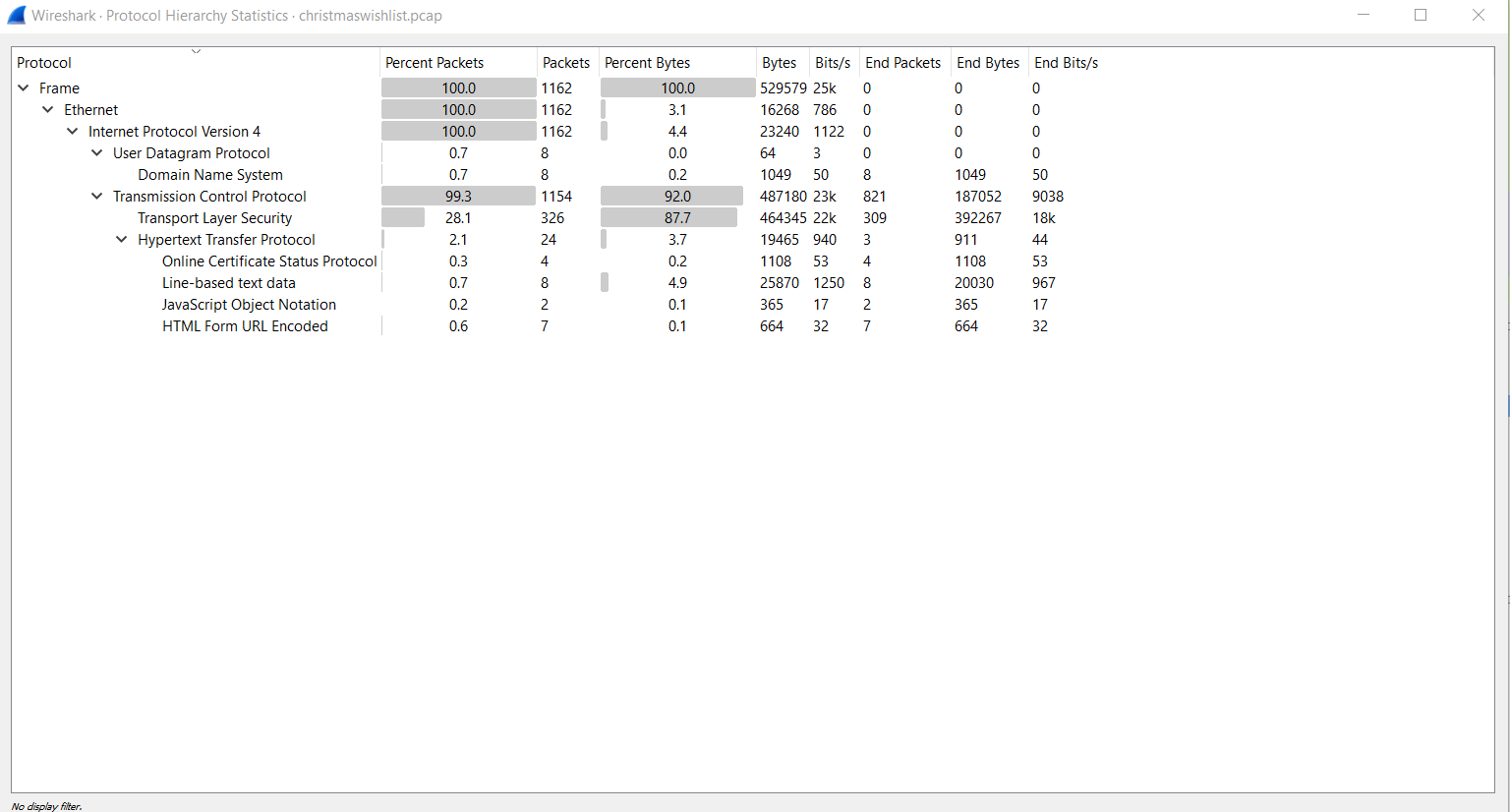1510x812 pixels.
Task: Click the Ethernet bytes value 16268
Action: tap(780, 110)
